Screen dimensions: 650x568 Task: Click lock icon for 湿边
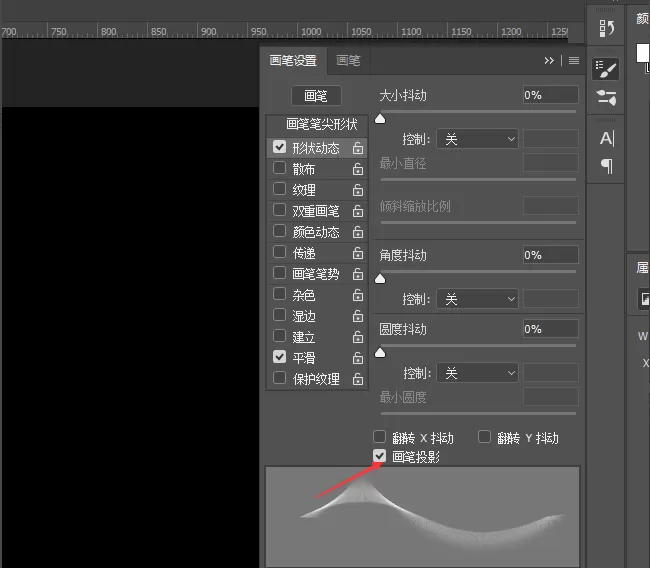(x=358, y=316)
